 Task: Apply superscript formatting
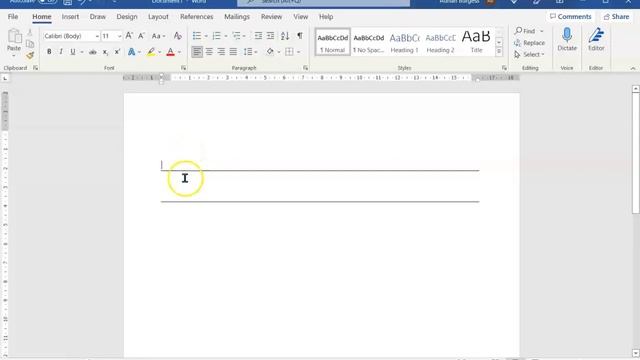tap(117, 52)
